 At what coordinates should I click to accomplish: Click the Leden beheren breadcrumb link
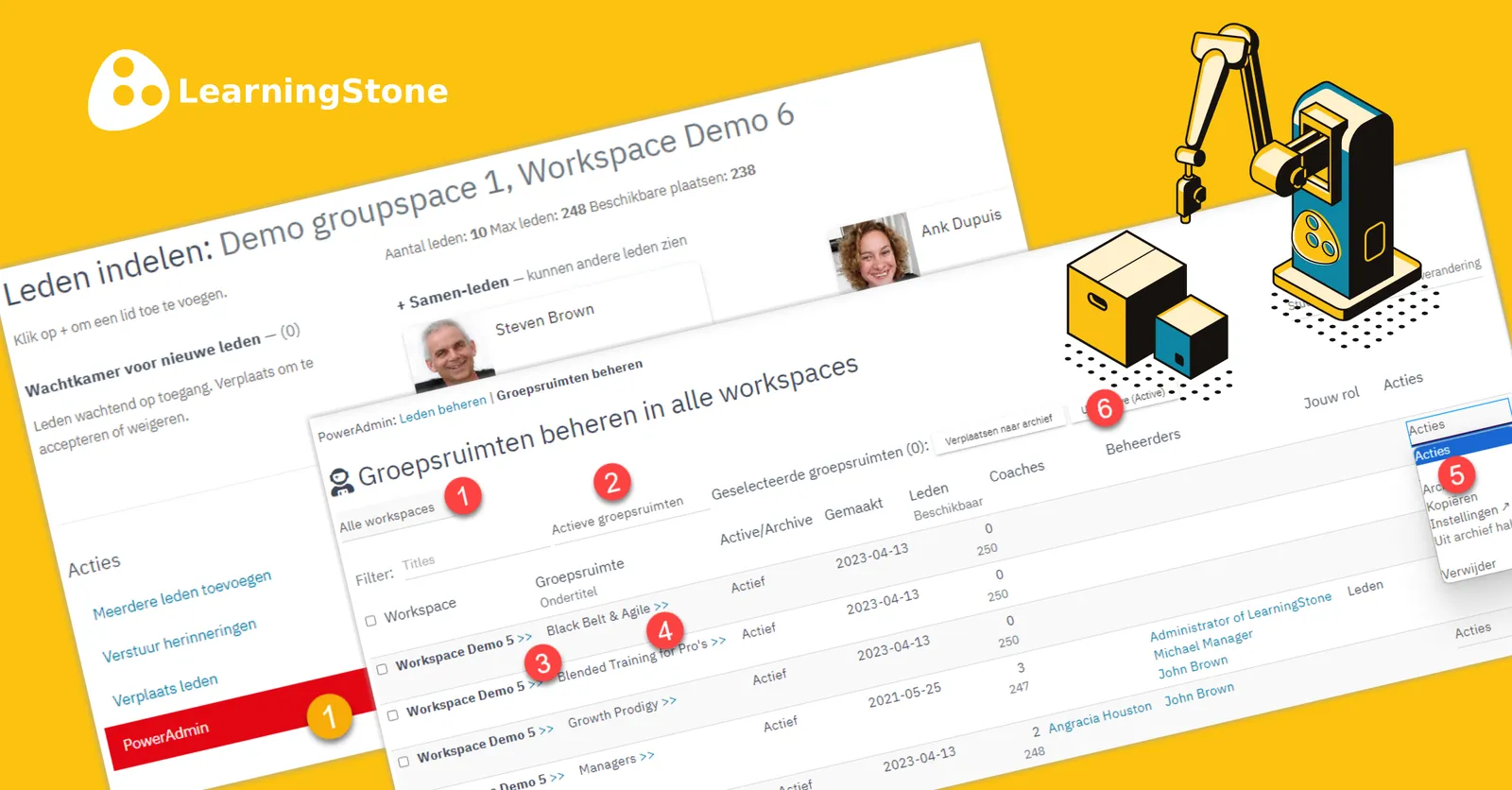(442, 410)
